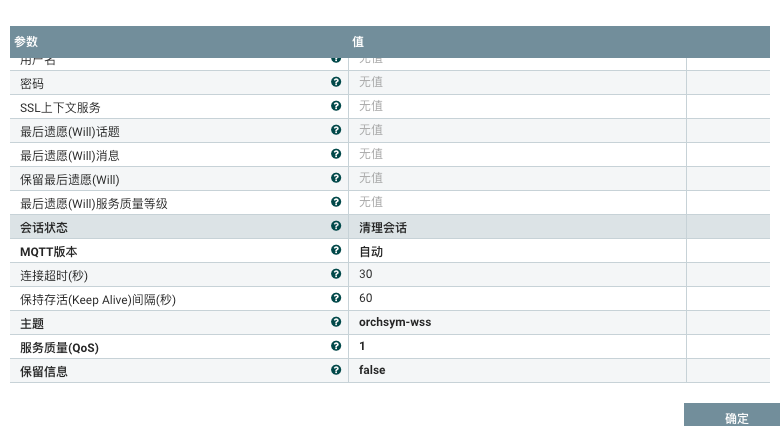Click help icon beside 保留信息

coord(336,370)
